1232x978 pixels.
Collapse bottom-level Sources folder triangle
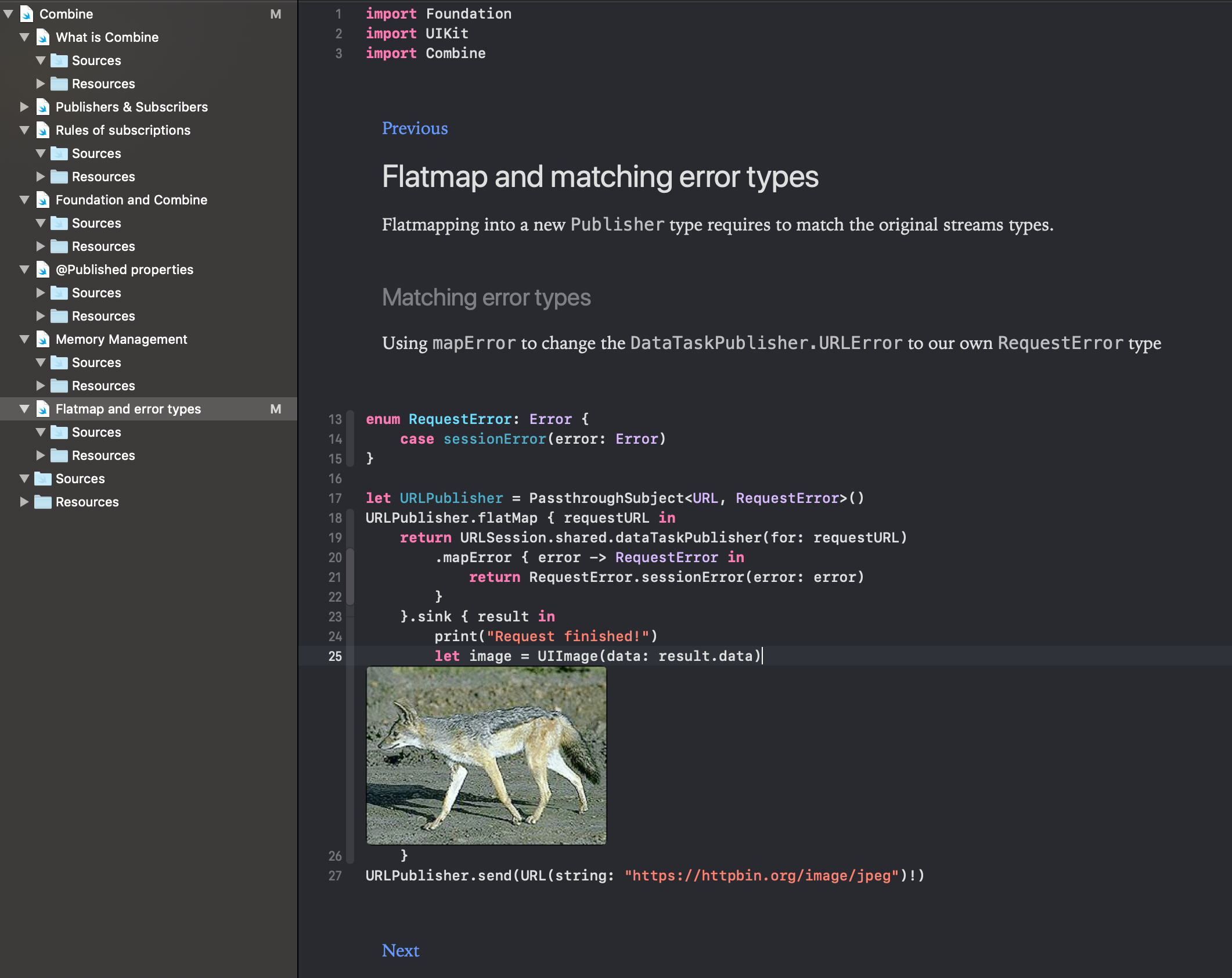[24, 479]
